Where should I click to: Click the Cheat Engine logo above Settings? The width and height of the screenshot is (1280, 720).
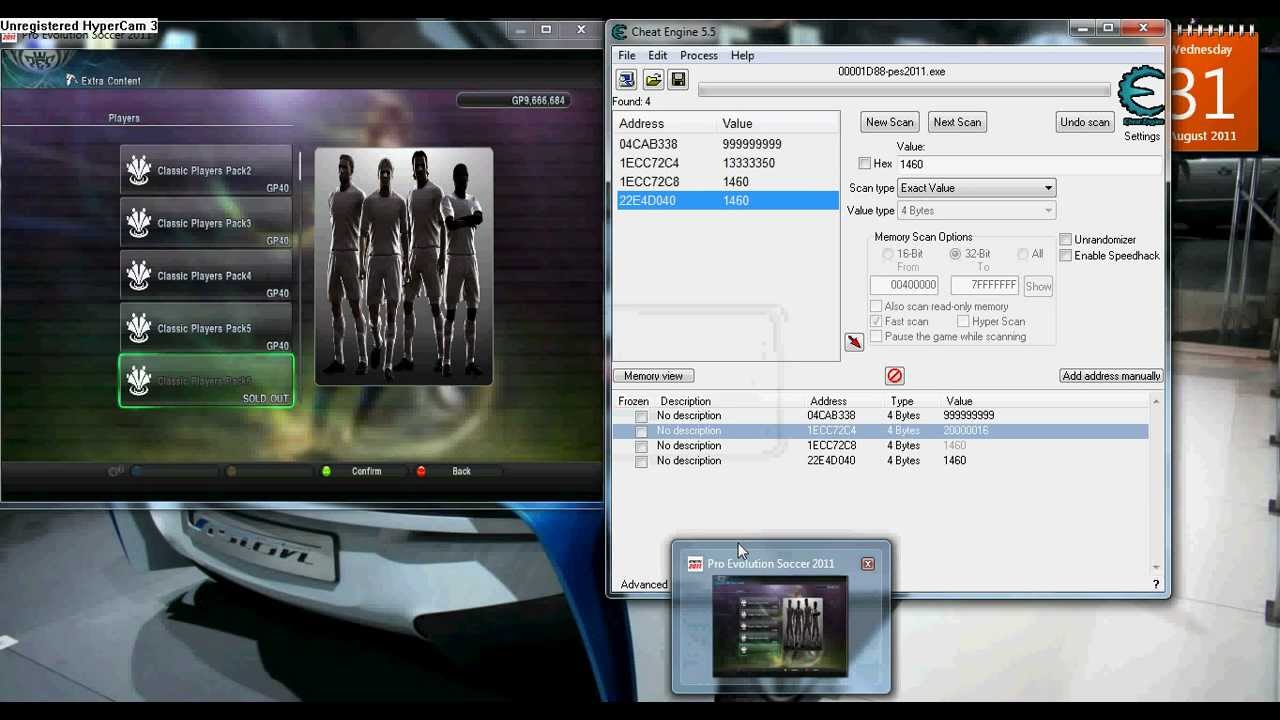pyautogui.click(x=1141, y=96)
